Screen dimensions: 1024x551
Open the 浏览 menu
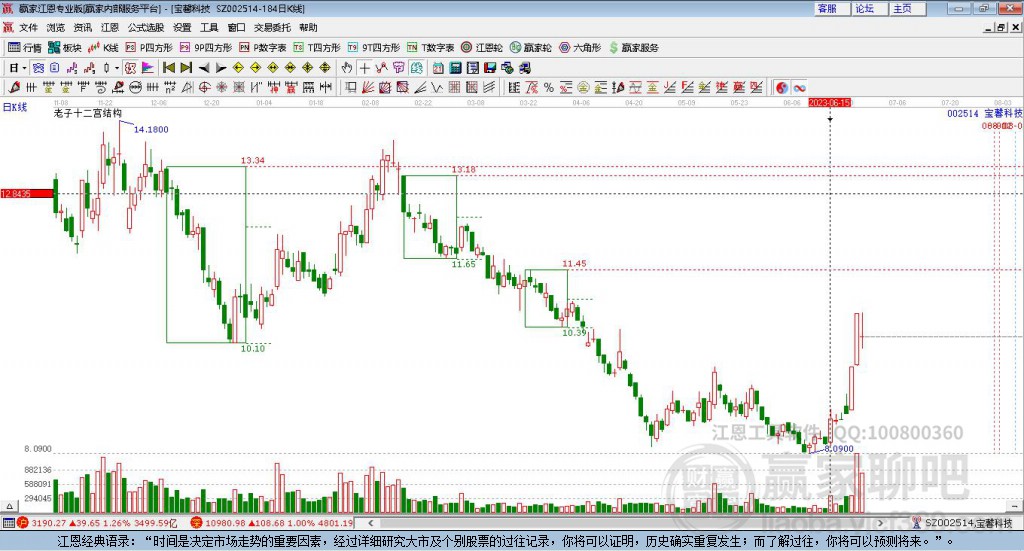[56, 27]
